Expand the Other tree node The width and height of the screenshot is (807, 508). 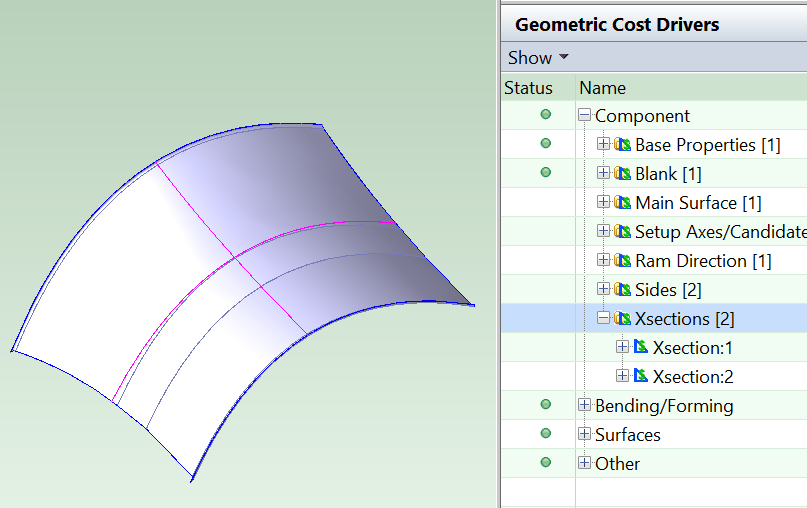point(585,463)
